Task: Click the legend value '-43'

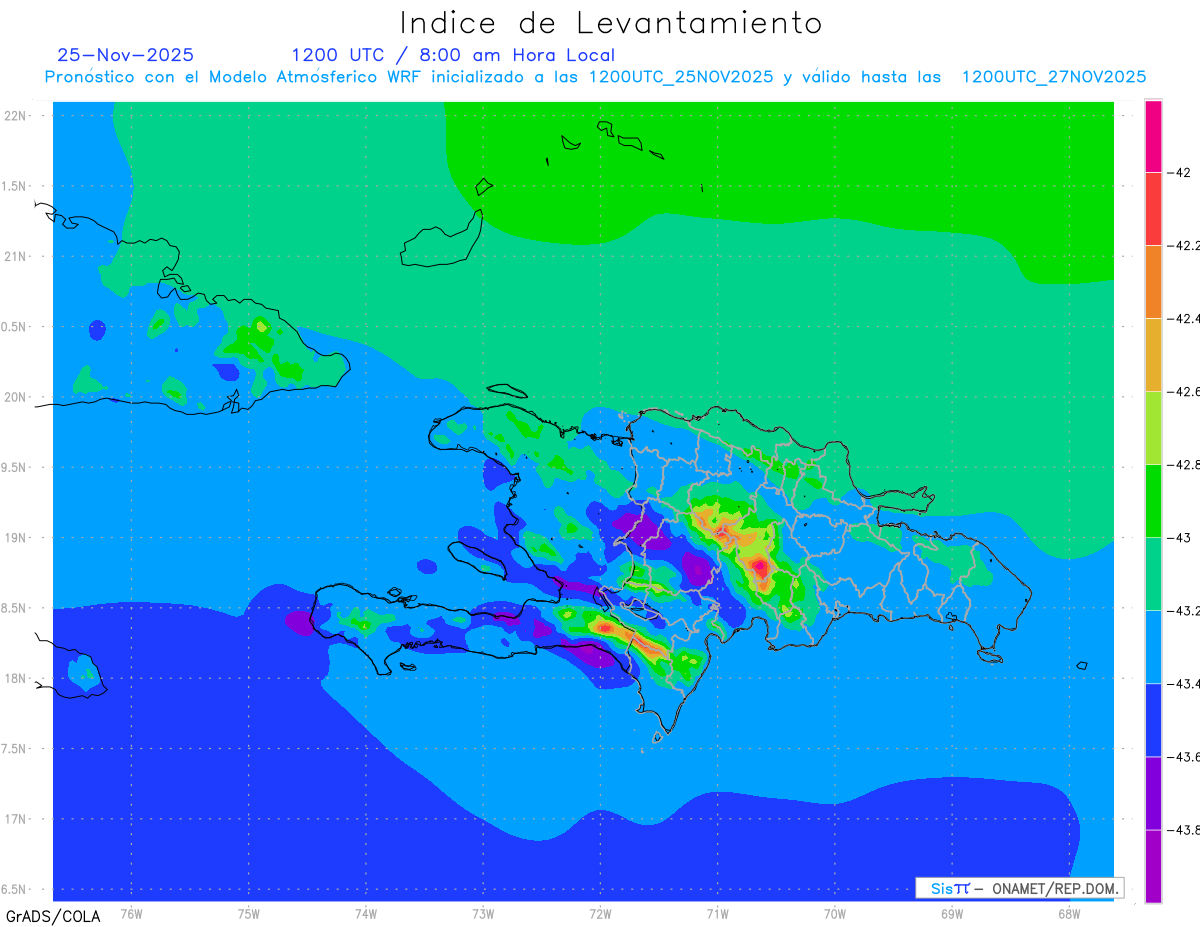Action: coord(1181,537)
